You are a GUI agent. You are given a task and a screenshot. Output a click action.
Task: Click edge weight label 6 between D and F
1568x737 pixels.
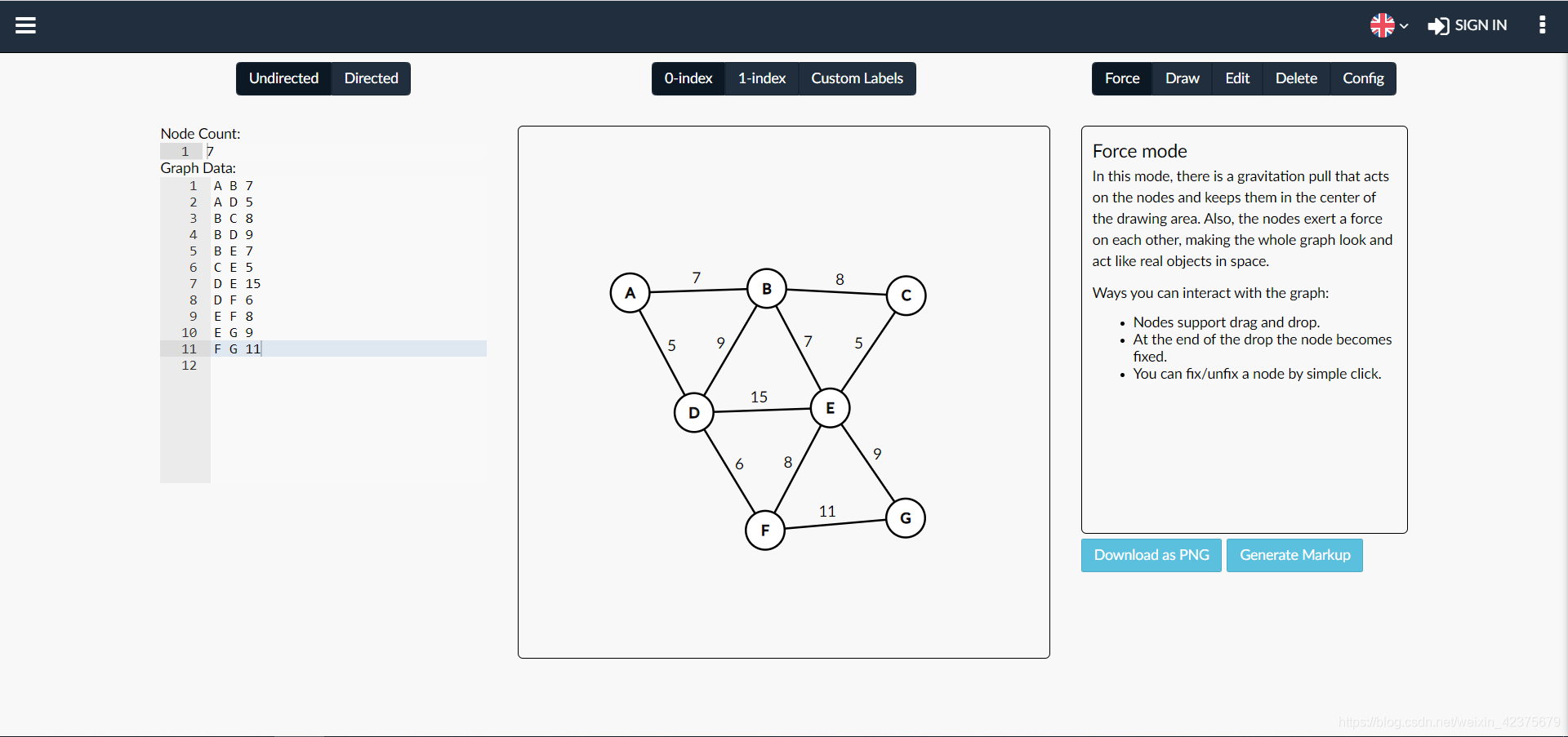(739, 464)
